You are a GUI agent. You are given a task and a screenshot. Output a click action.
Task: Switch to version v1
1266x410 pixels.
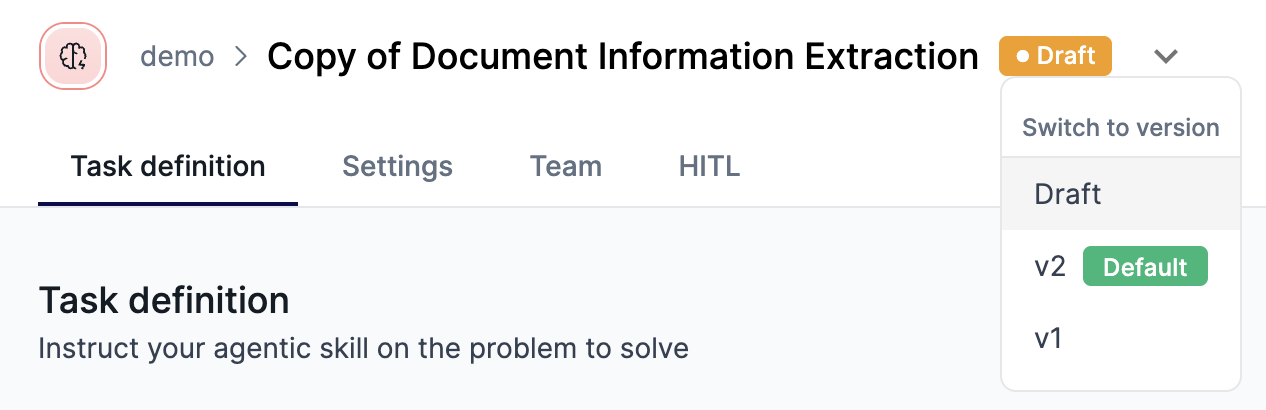(x=1121, y=339)
